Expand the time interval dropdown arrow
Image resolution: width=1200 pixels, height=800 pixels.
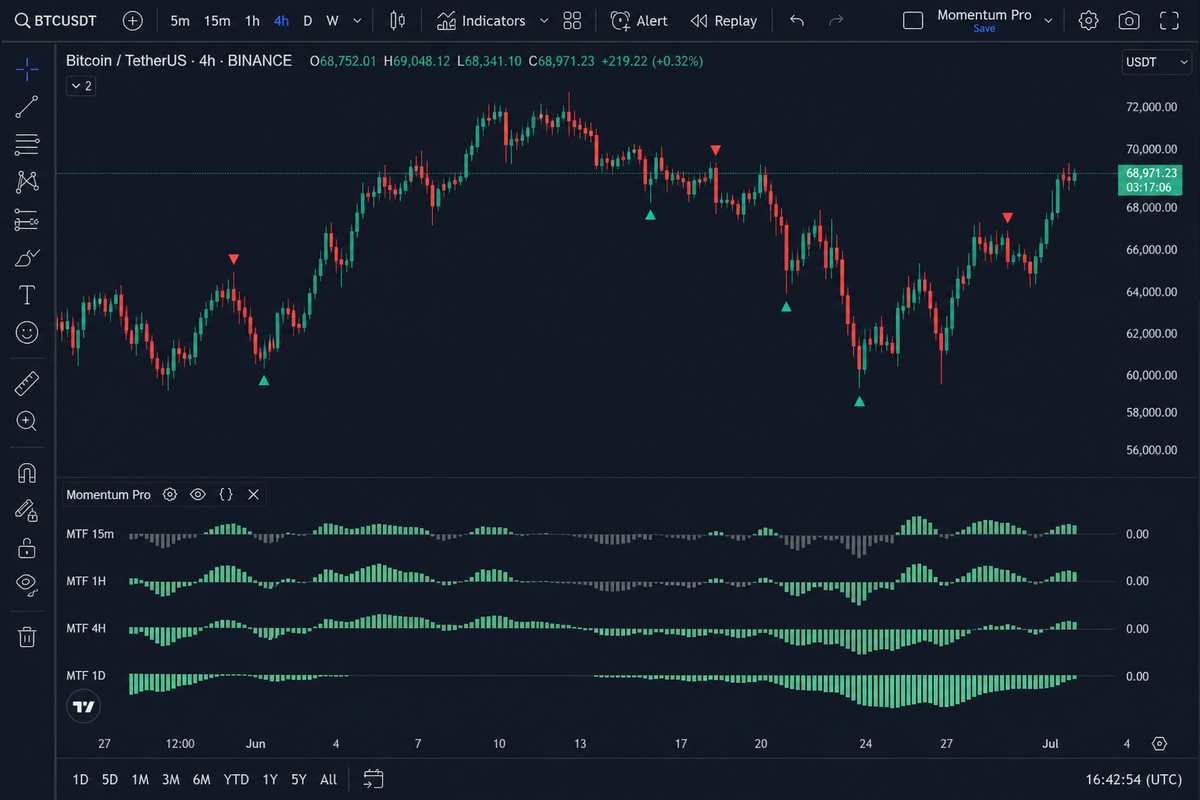click(357, 20)
